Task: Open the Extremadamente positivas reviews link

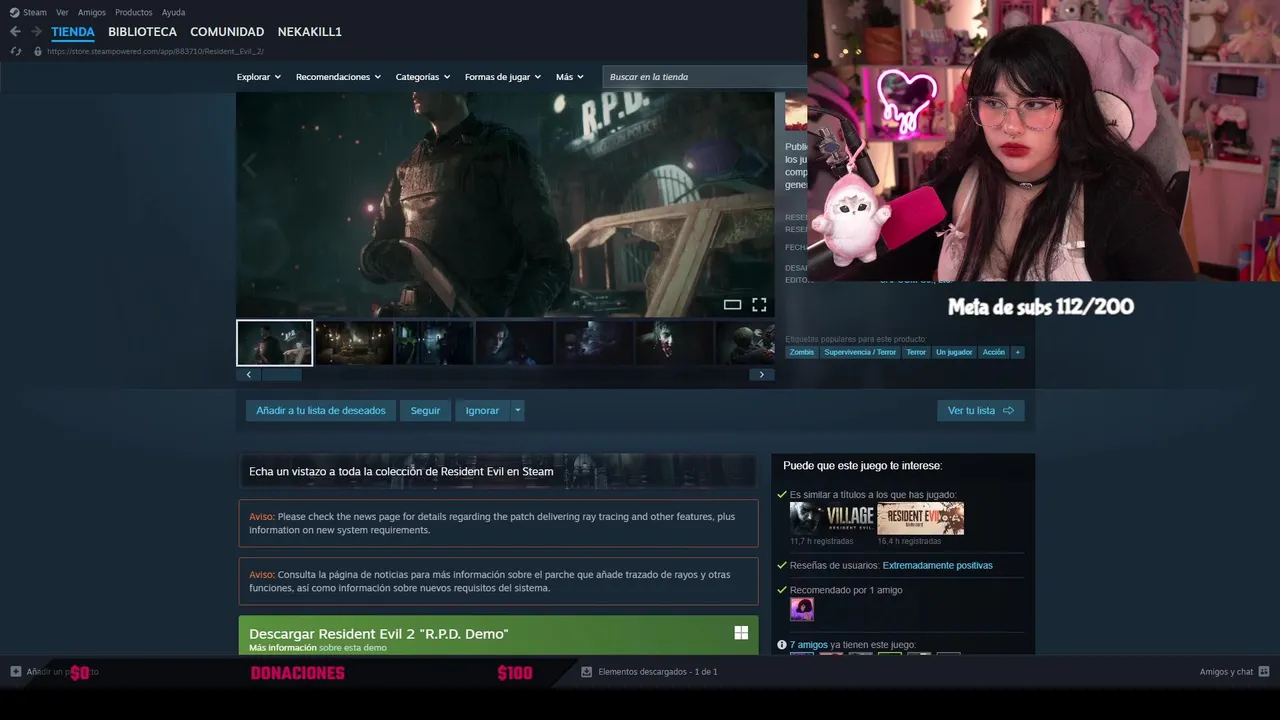Action: tap(938, 565)
